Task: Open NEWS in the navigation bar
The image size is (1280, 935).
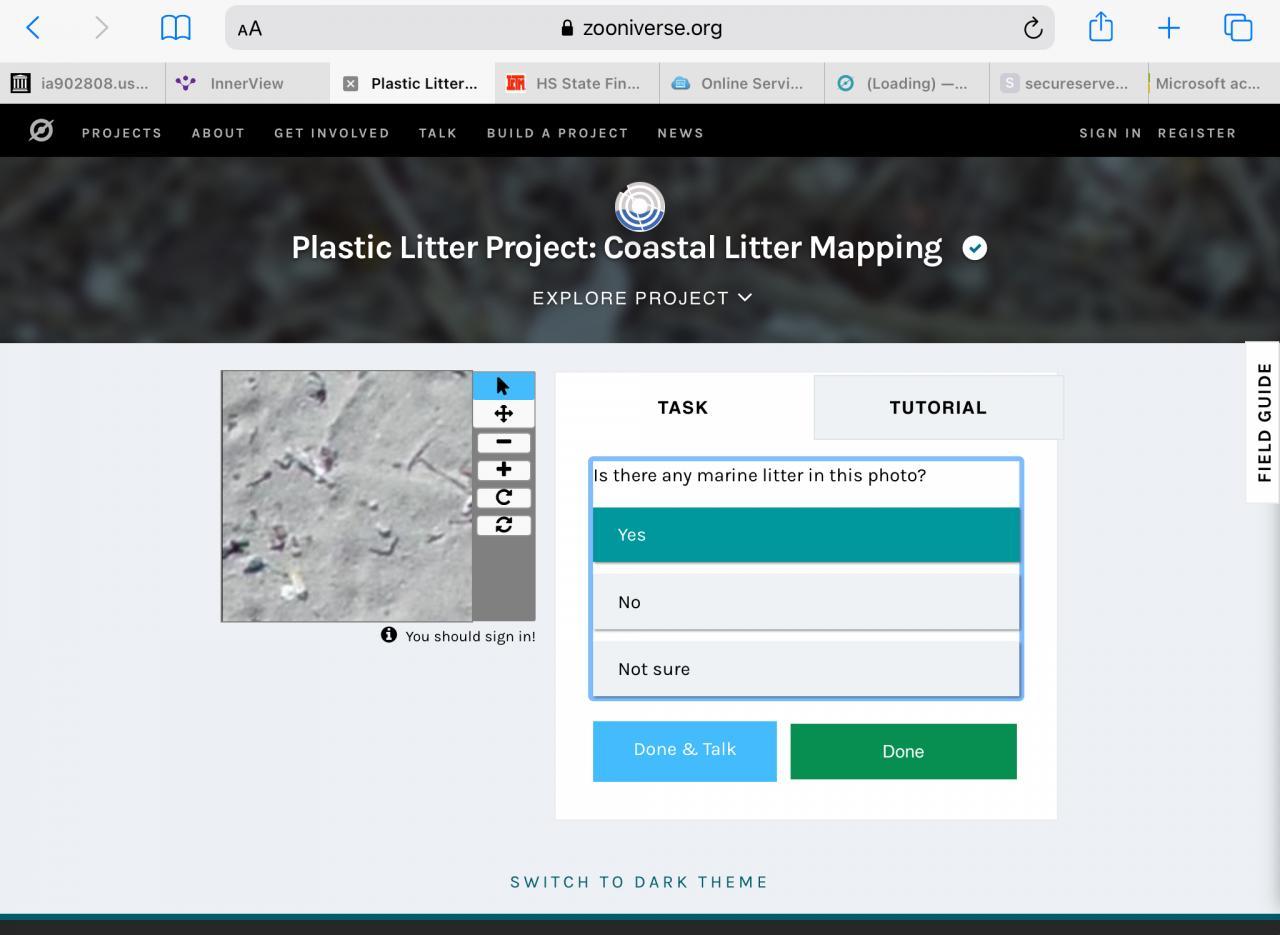Action: [x=680, y=133]
